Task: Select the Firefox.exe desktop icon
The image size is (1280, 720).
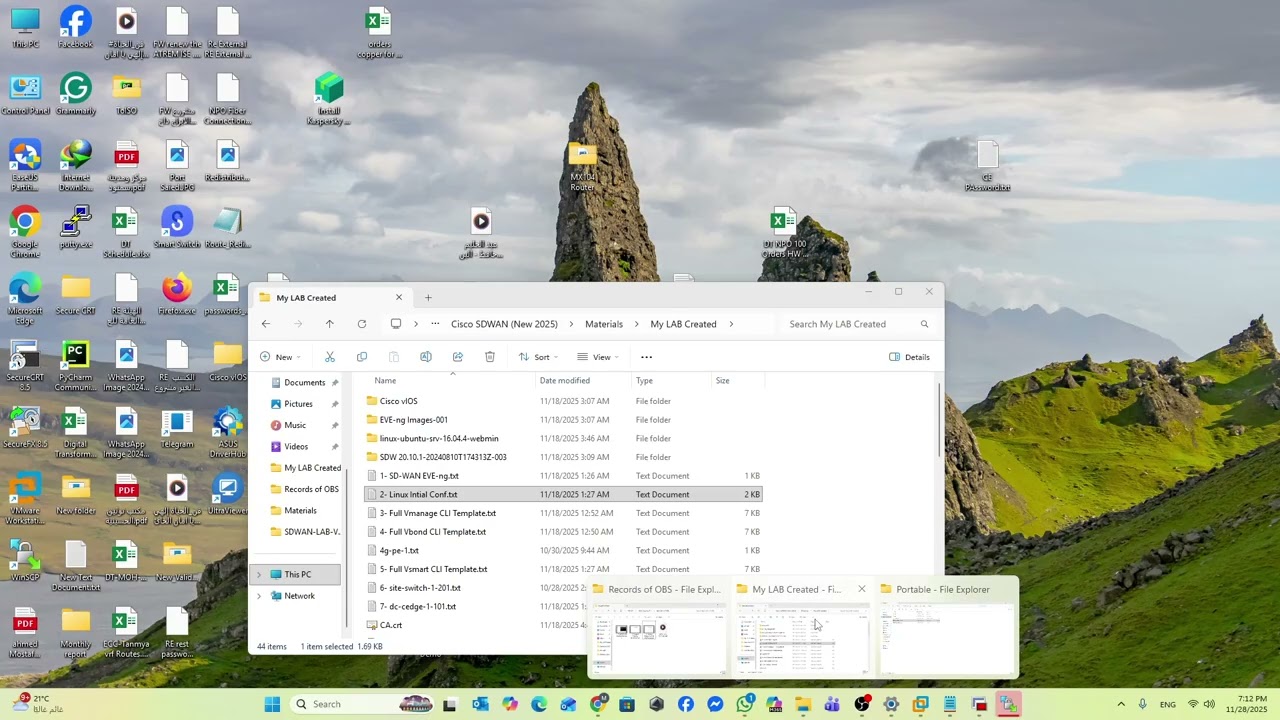Action: point(177,294)
